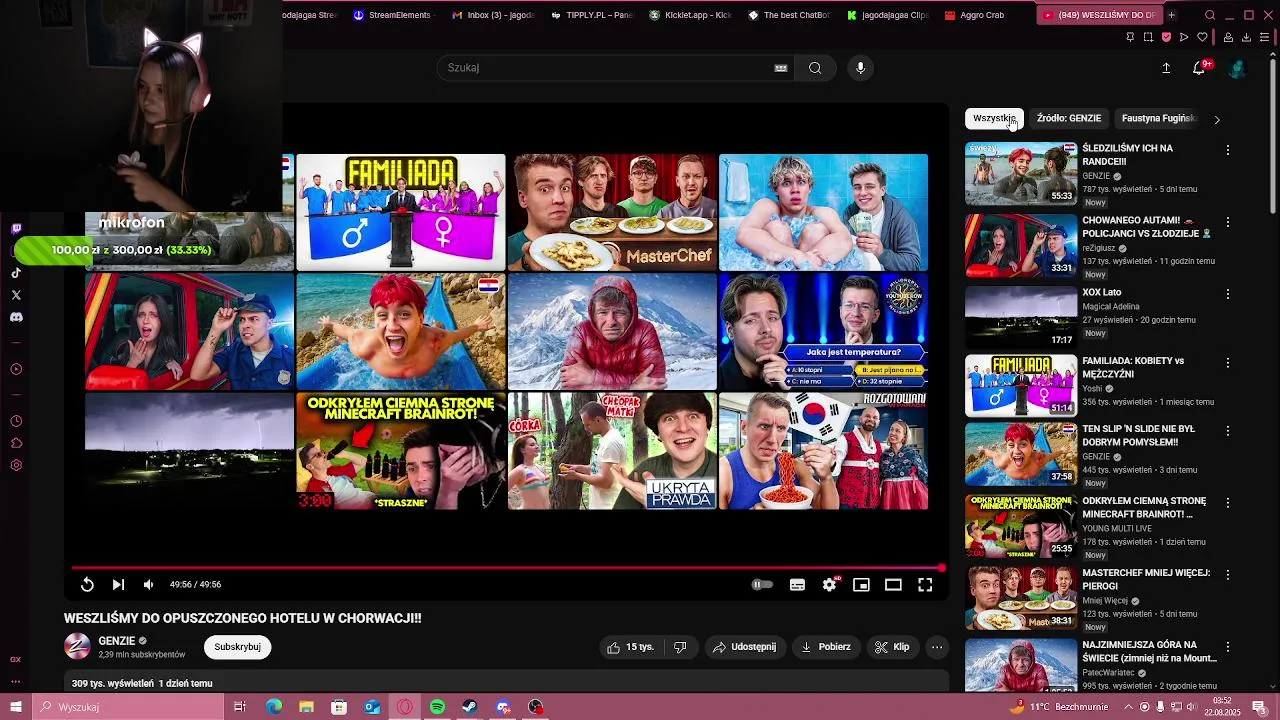Open the on-screen keyboard icon
The image size is (1280, 720).
pyautogui.click(x=781, y=68)
